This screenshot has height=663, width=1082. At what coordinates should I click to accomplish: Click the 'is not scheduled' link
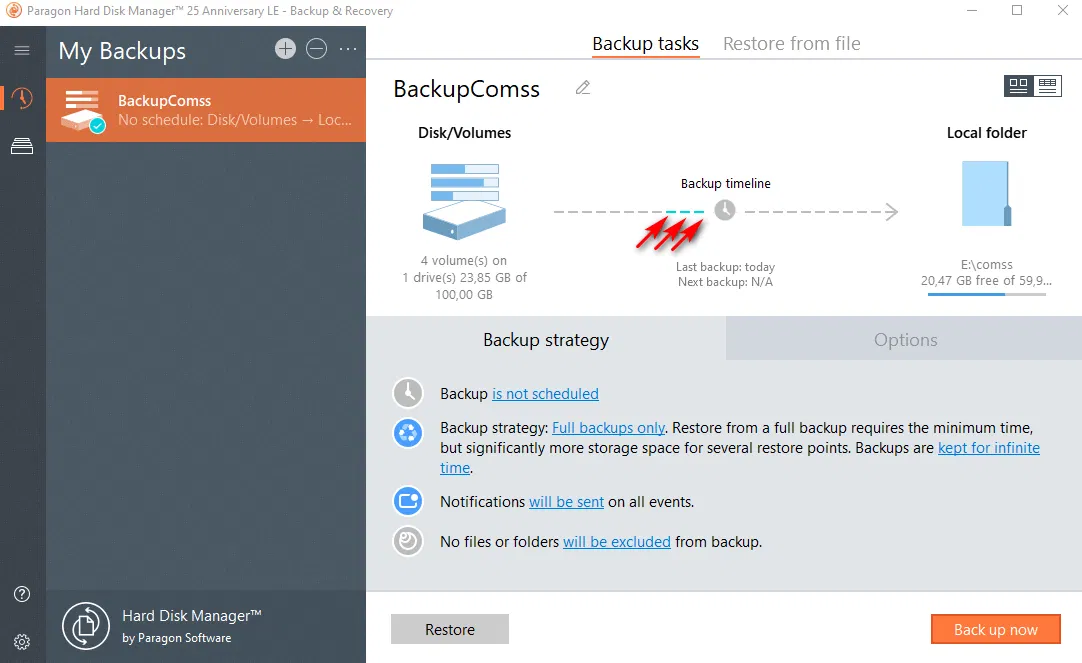[x=545, y=393]
